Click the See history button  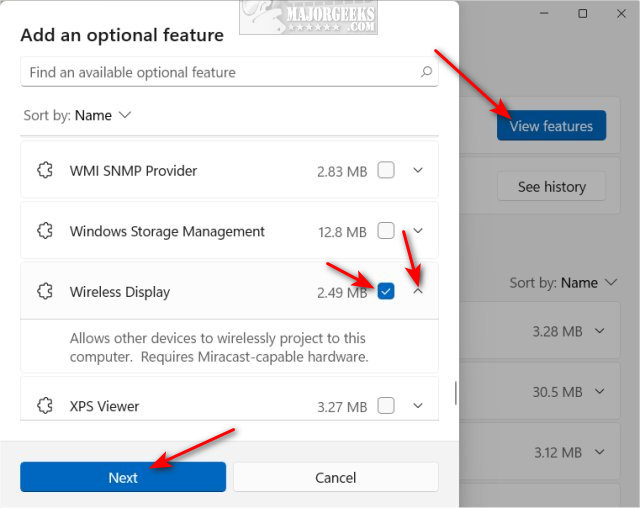pos(551,187)
